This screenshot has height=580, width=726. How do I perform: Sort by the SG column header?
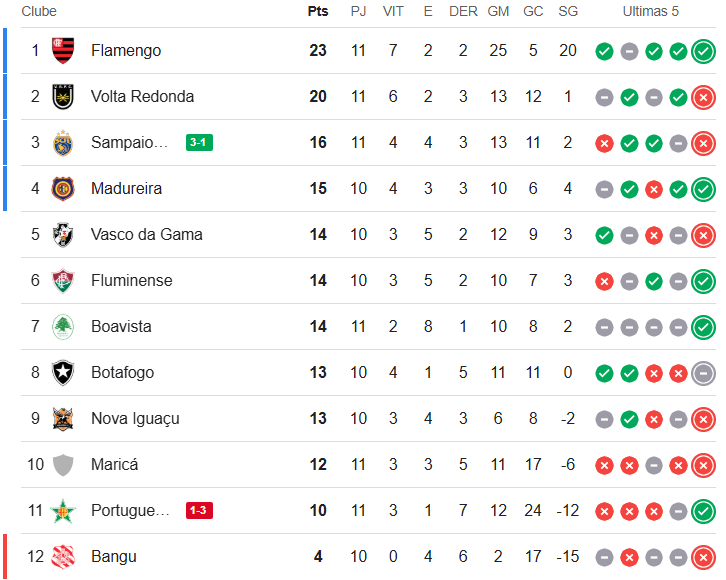pyautogui.click(x=568, y=11)
